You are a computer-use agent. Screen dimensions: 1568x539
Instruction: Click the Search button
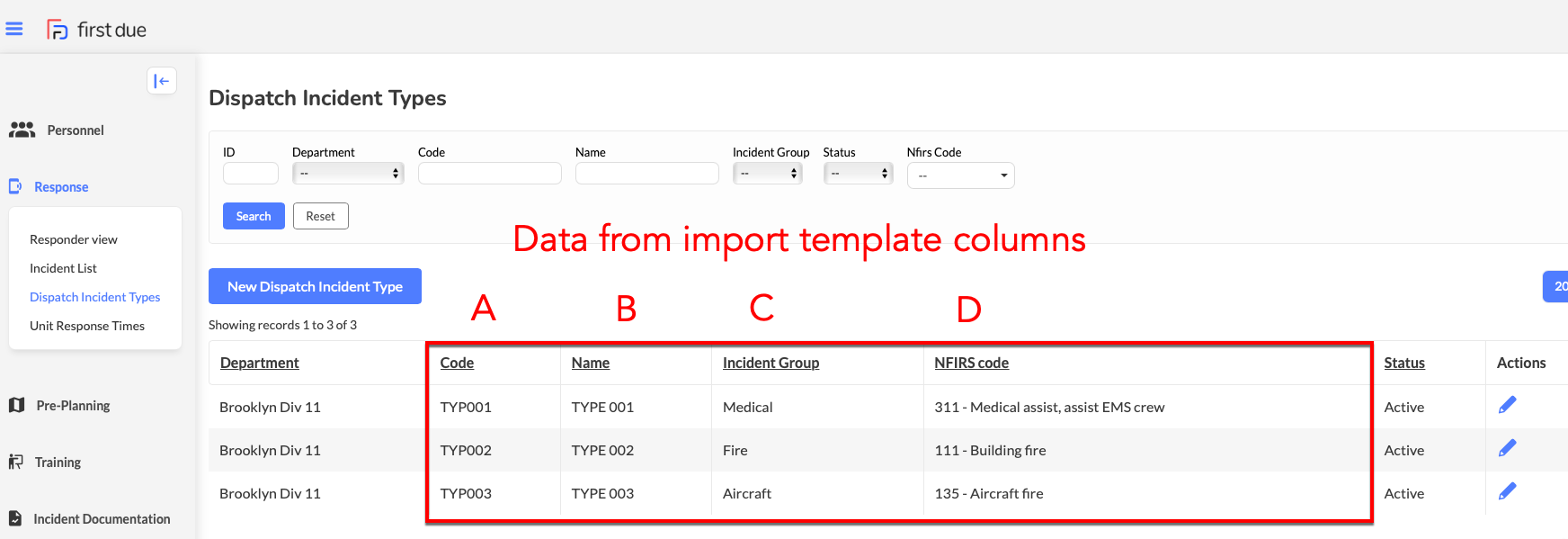click(x=254, y=216)
